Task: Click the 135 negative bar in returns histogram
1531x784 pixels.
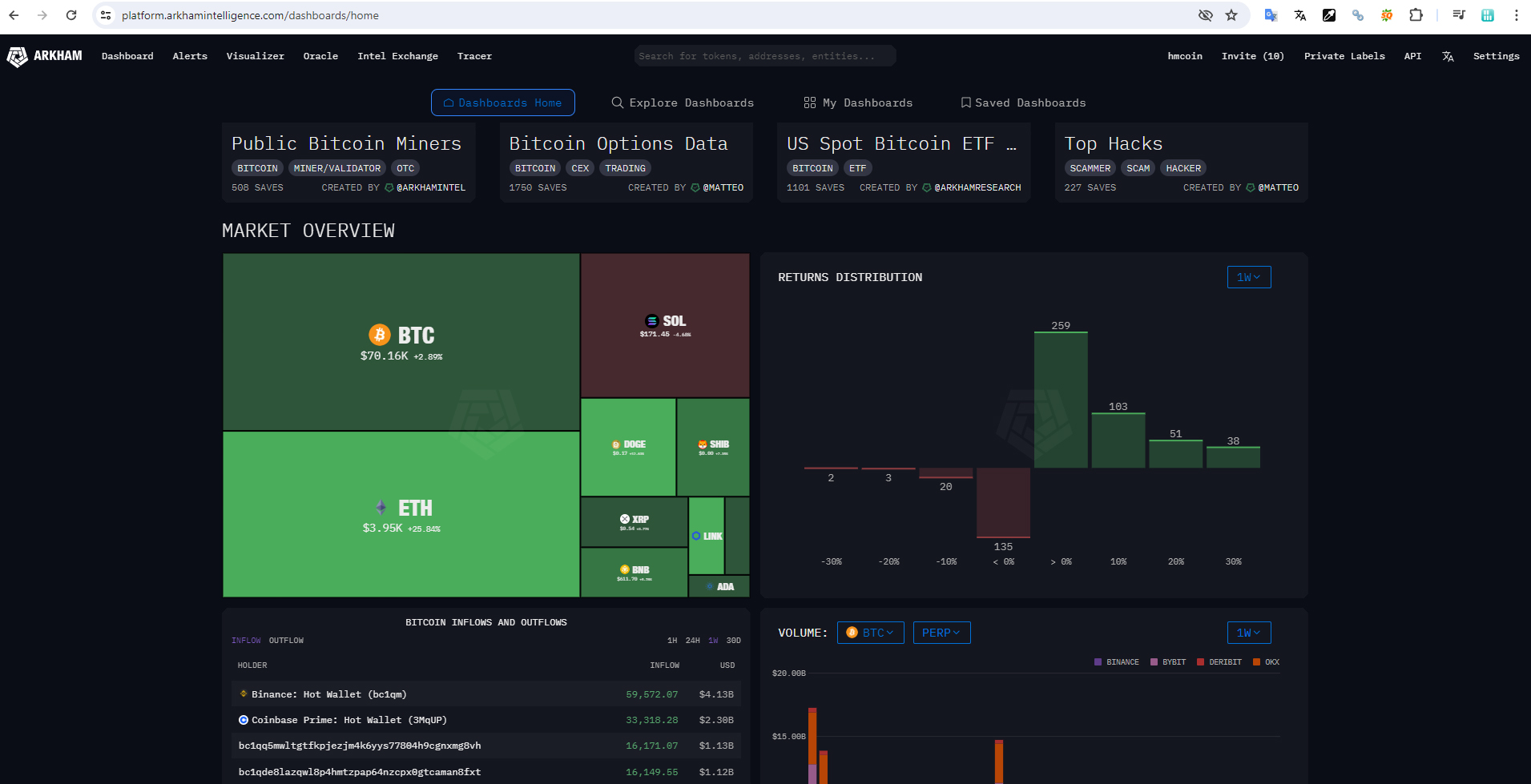Action: [1003, 503]
